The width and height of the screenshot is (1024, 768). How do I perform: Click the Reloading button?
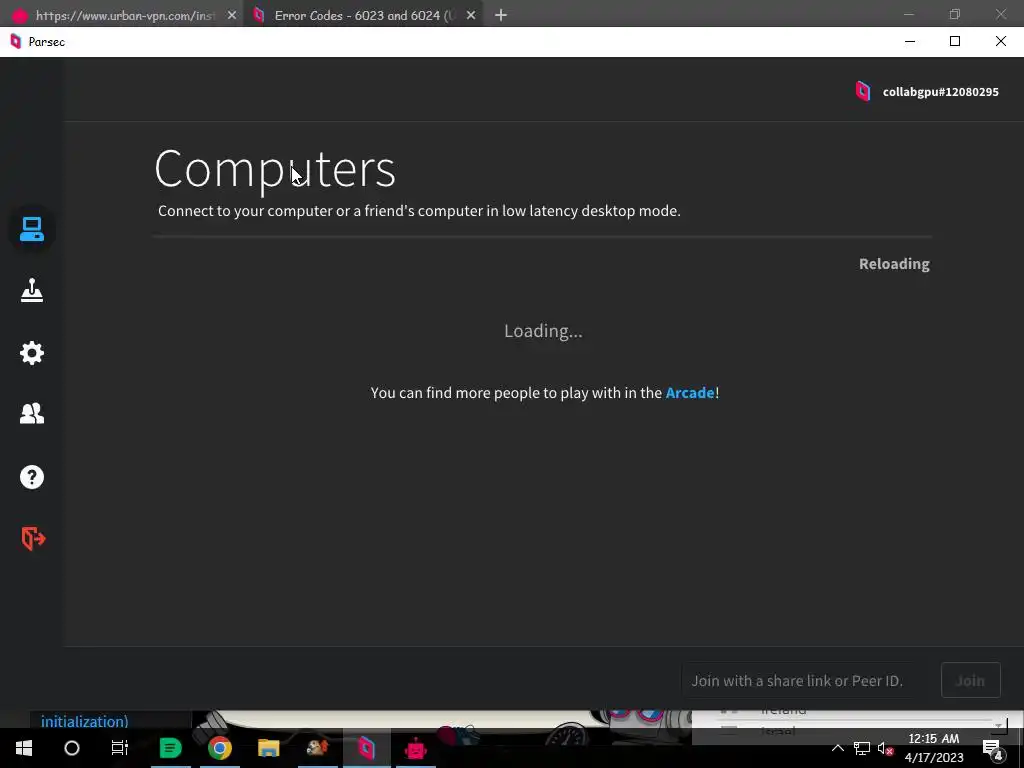pyautogui.click(x=894, y=264)
